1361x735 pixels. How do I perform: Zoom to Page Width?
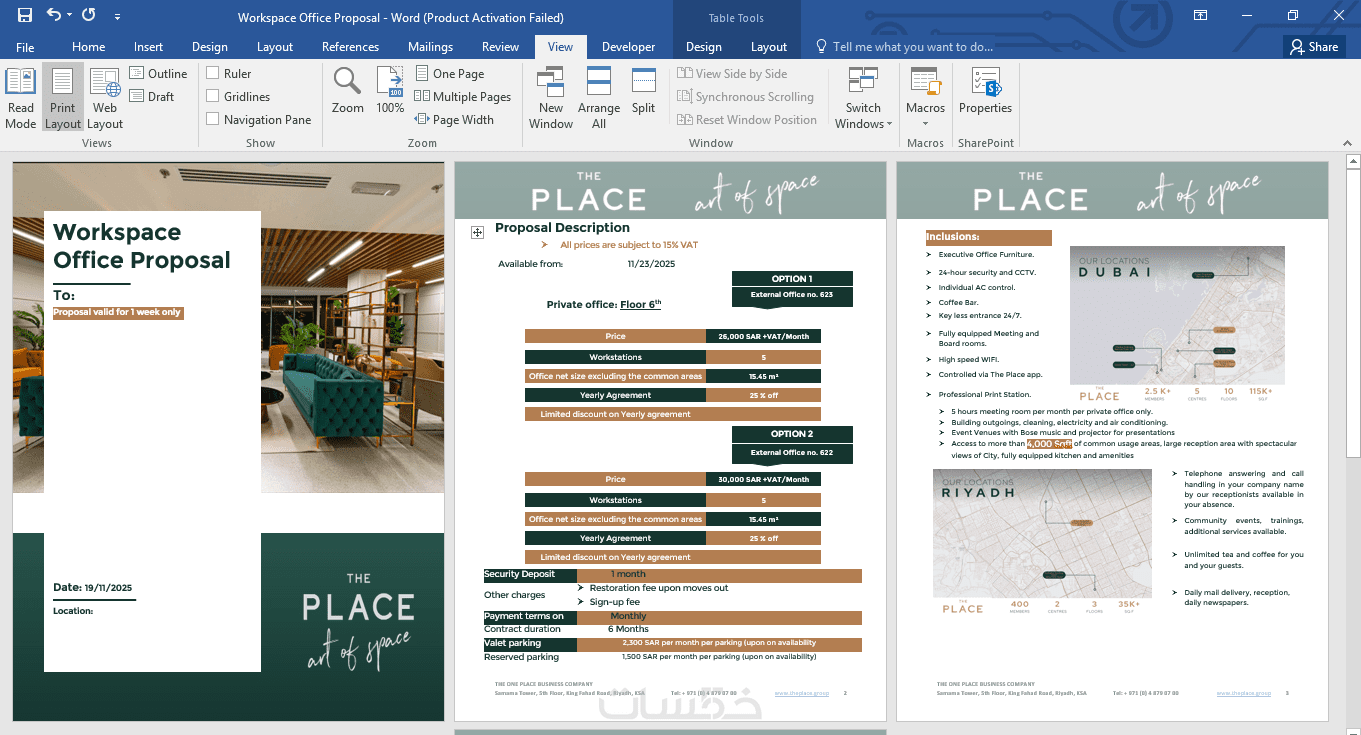tap(455, 119)
